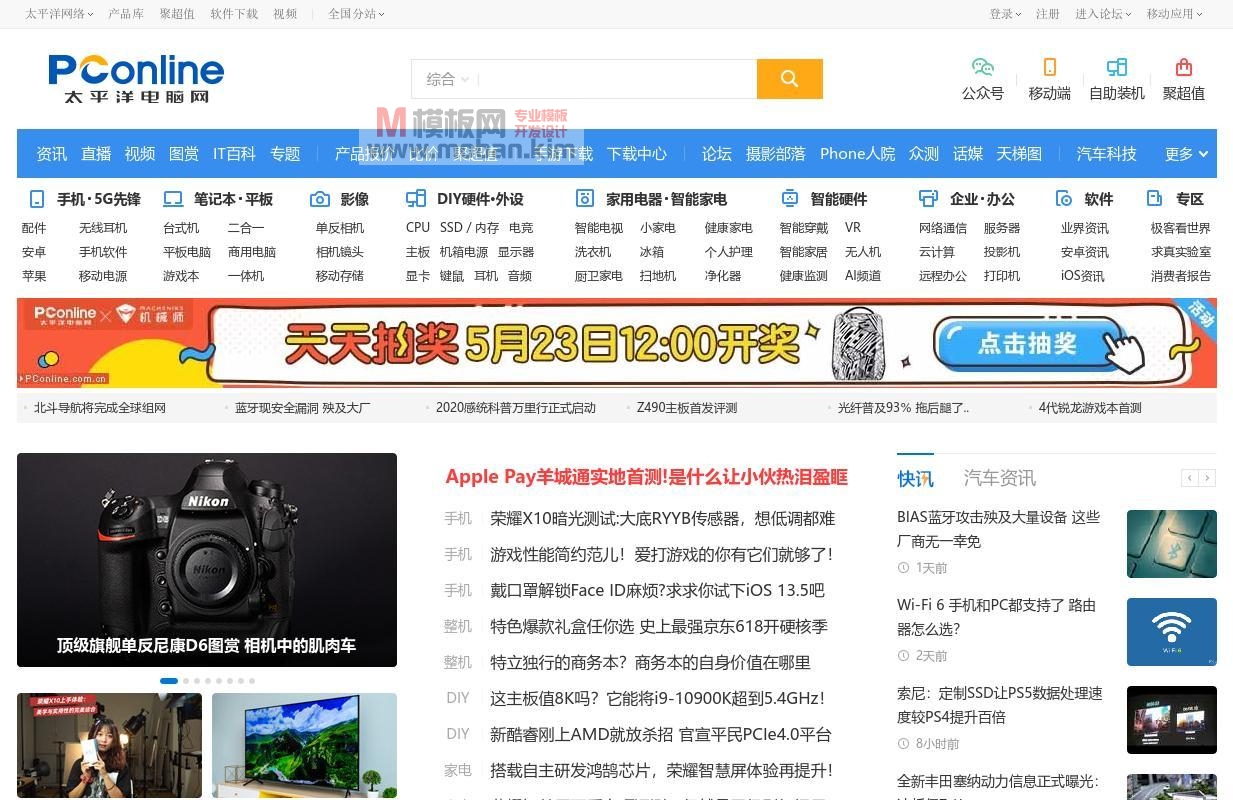Open the 直播 navigation item

[x=96, y=154]
